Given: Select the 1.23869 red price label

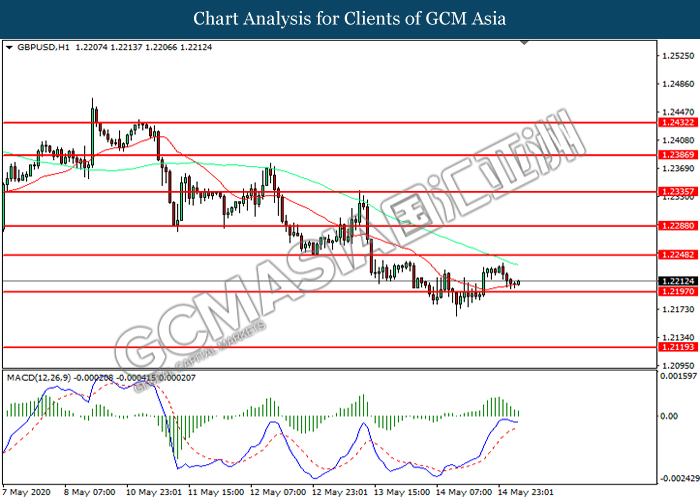Looking at the screenshot, I should pyautogui.click(x=678, y=155).
